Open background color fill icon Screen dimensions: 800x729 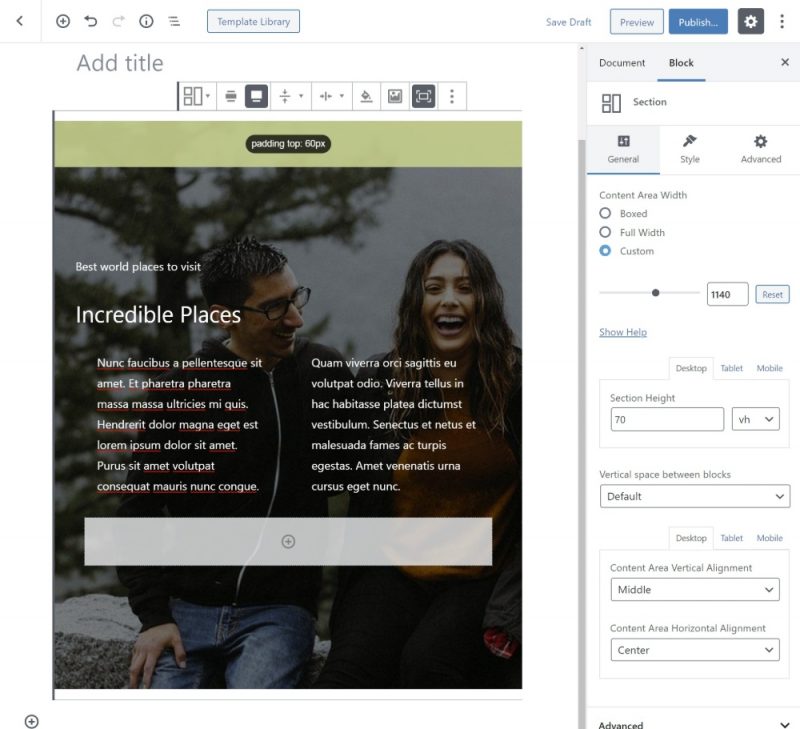tap(366, 96)
